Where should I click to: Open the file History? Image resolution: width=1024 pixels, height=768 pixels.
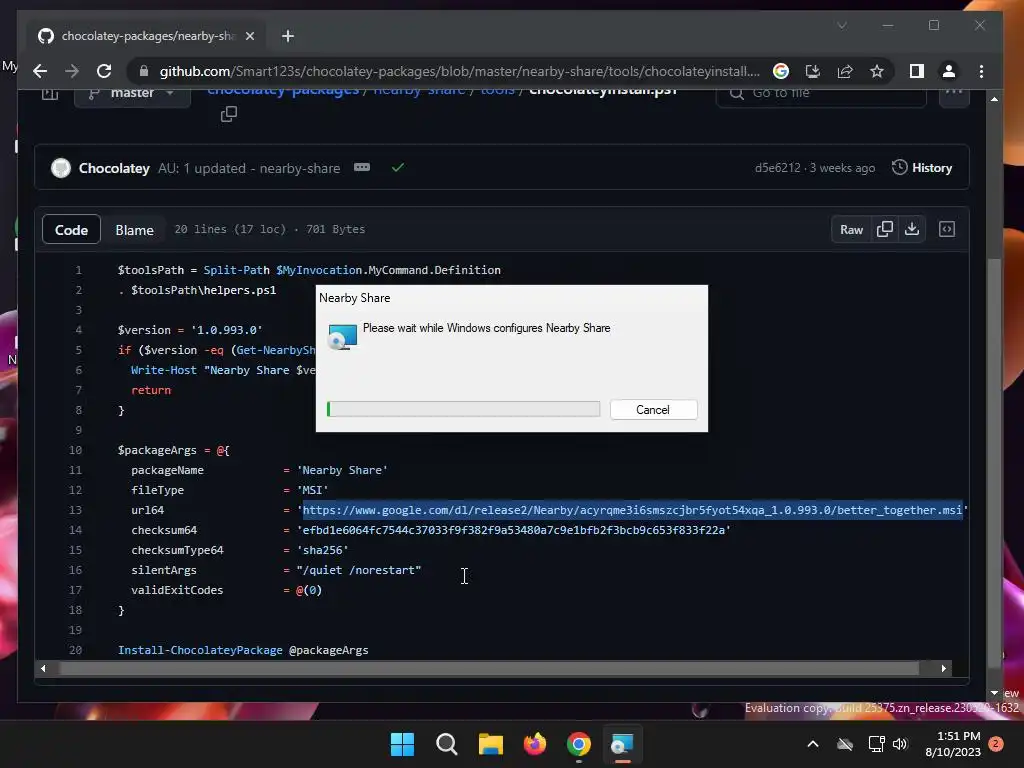[x=922, y=168]
